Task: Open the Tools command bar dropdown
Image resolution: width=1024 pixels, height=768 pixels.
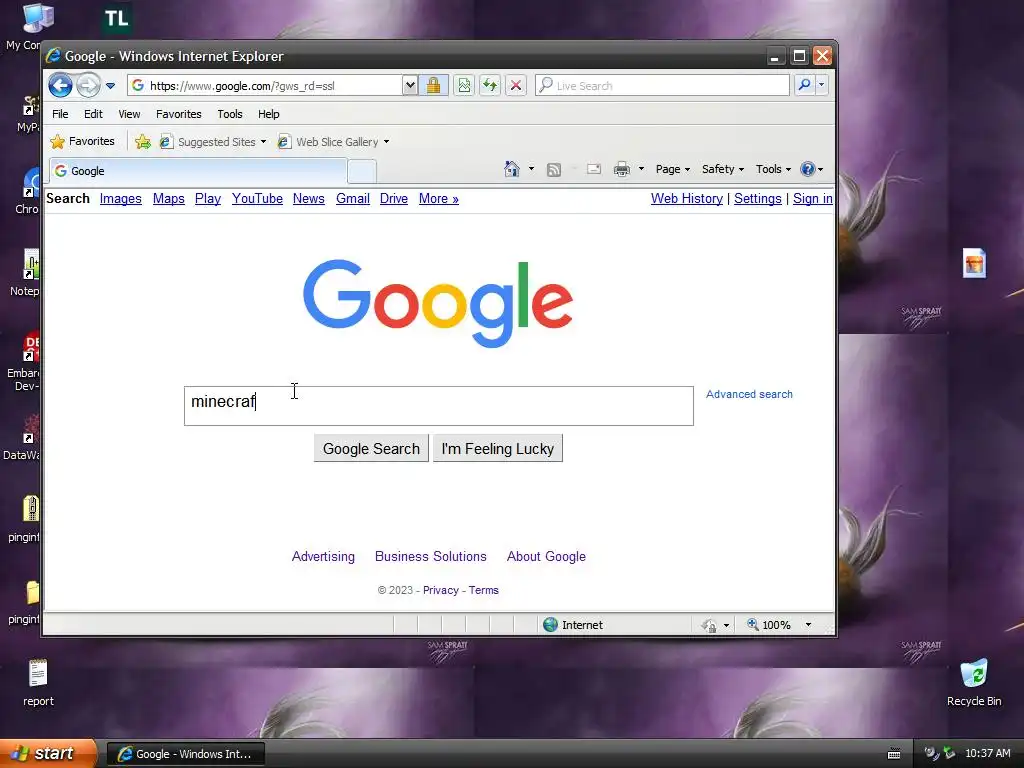Action: pos(773,169)
